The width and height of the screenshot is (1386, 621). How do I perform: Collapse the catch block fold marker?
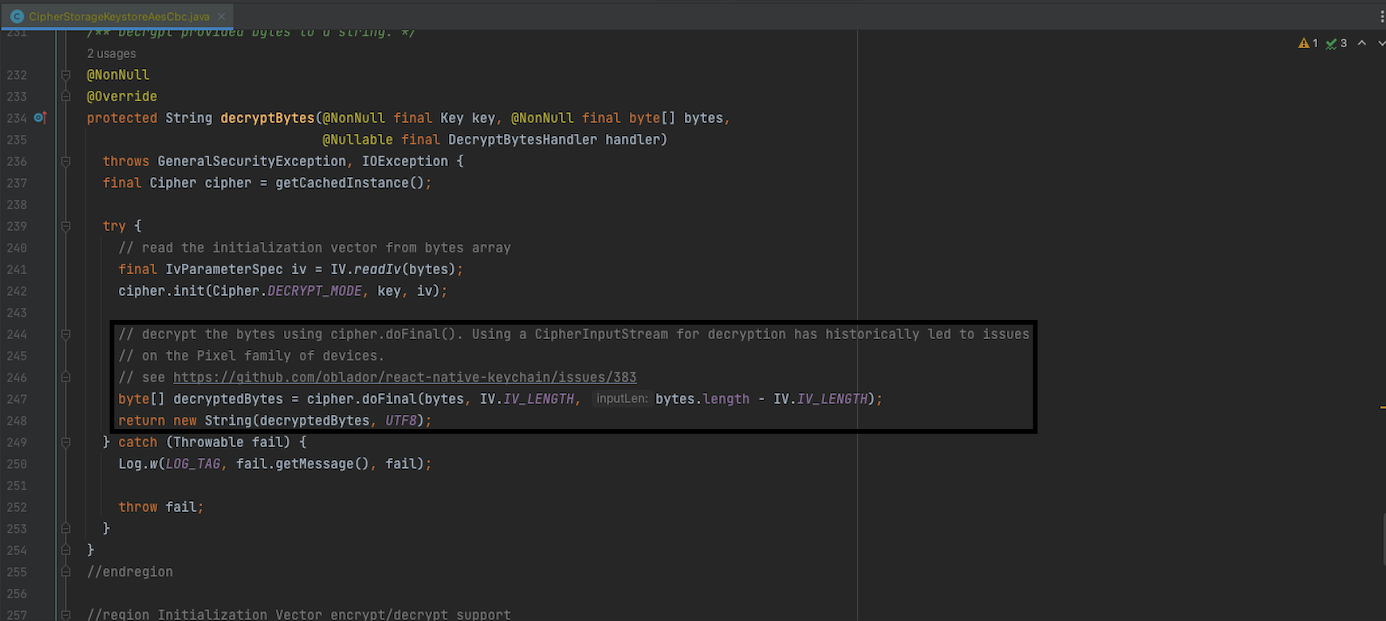coord(64,441)
